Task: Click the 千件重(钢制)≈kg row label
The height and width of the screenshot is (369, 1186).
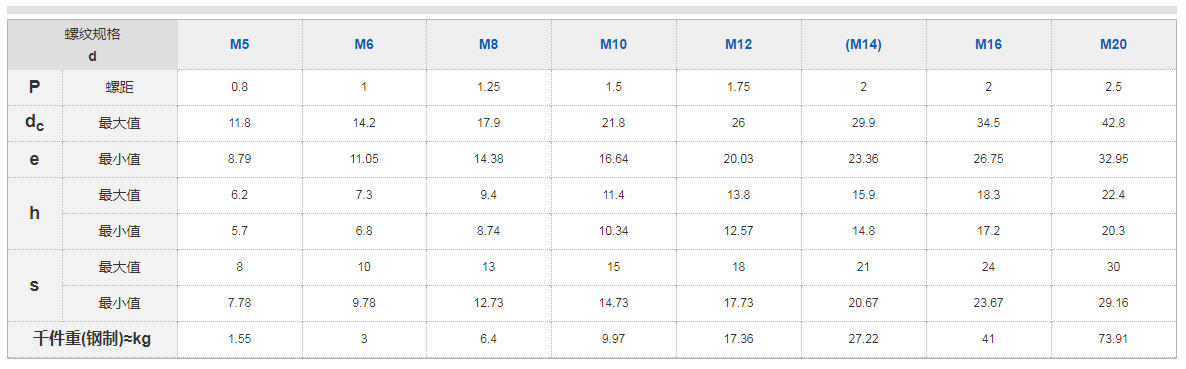Action: pyautogui.click(x=93, y=340)
